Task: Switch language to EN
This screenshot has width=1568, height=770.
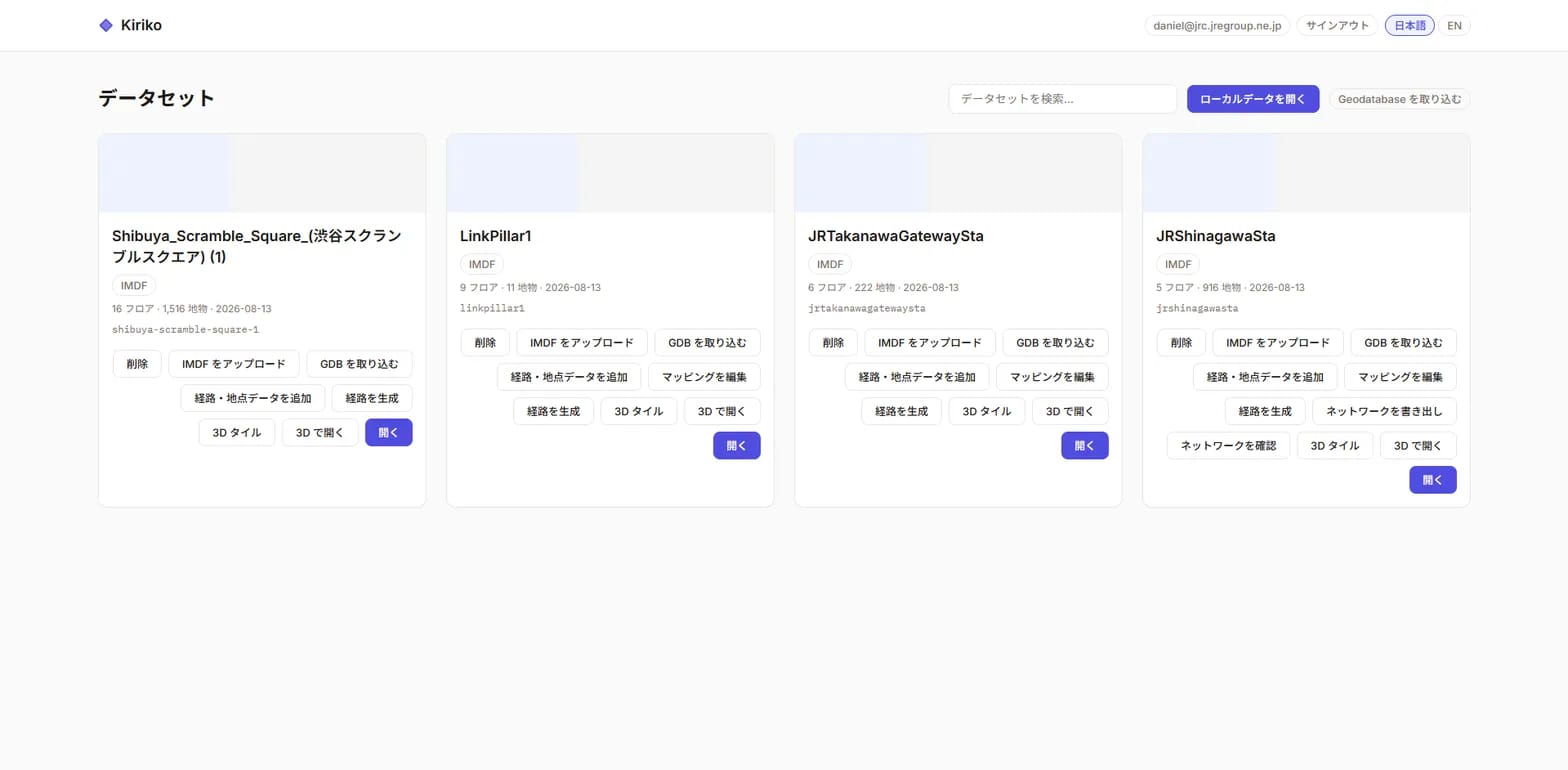Action: coord(1454,25)
